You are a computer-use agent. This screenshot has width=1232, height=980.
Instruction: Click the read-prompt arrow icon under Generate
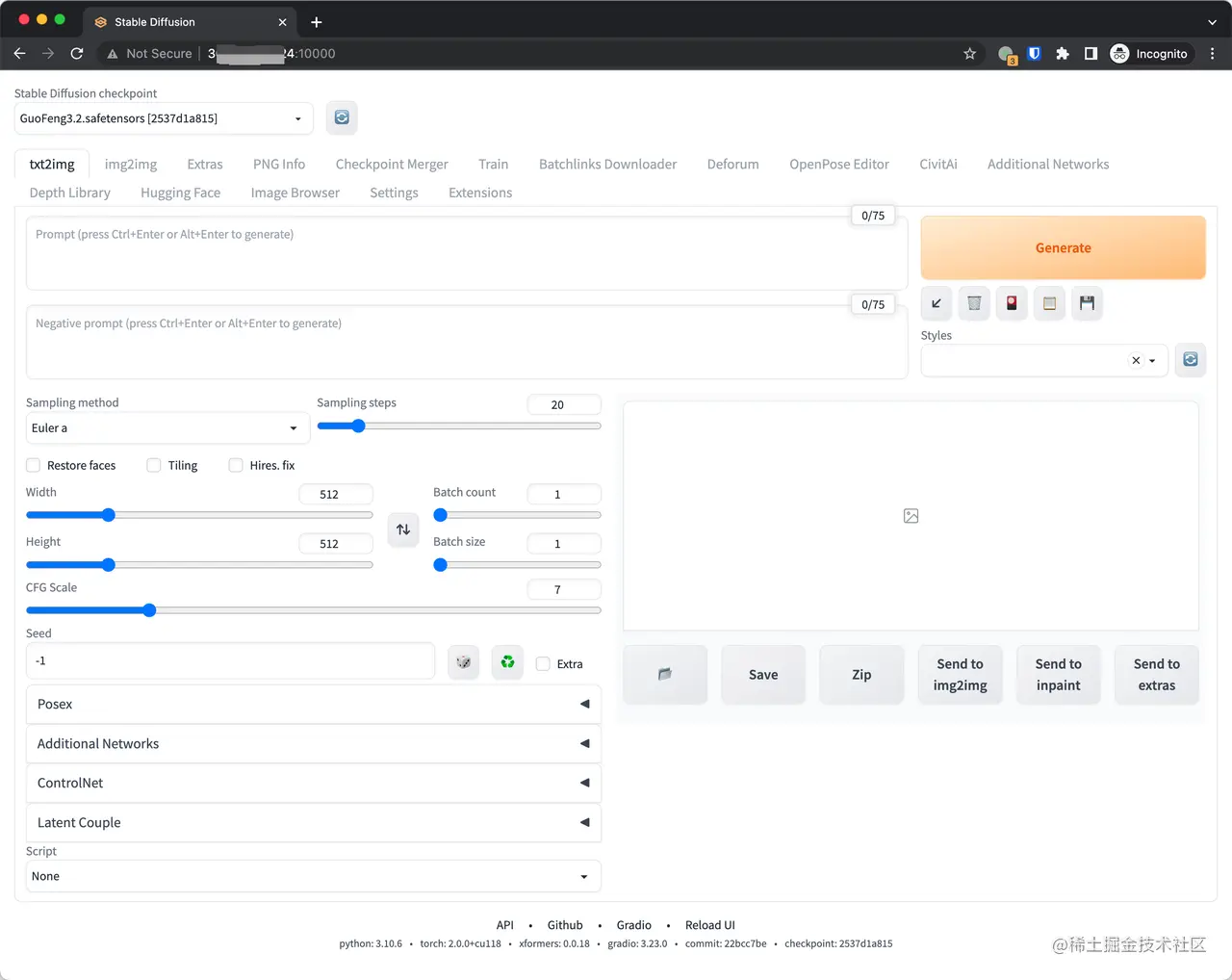tap(937, 303)
